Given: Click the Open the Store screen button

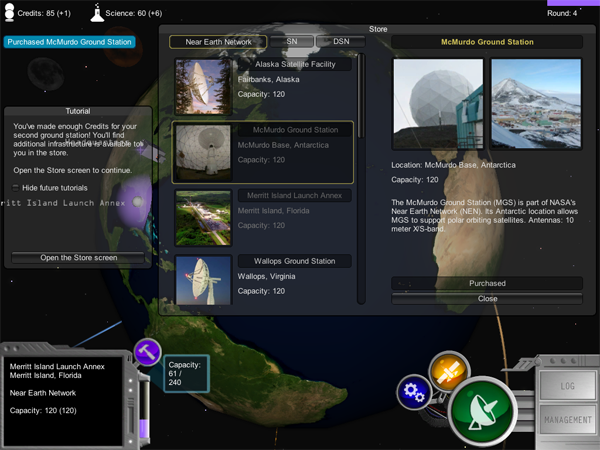Looking at the screenshot, I should [x=78, y=258].
